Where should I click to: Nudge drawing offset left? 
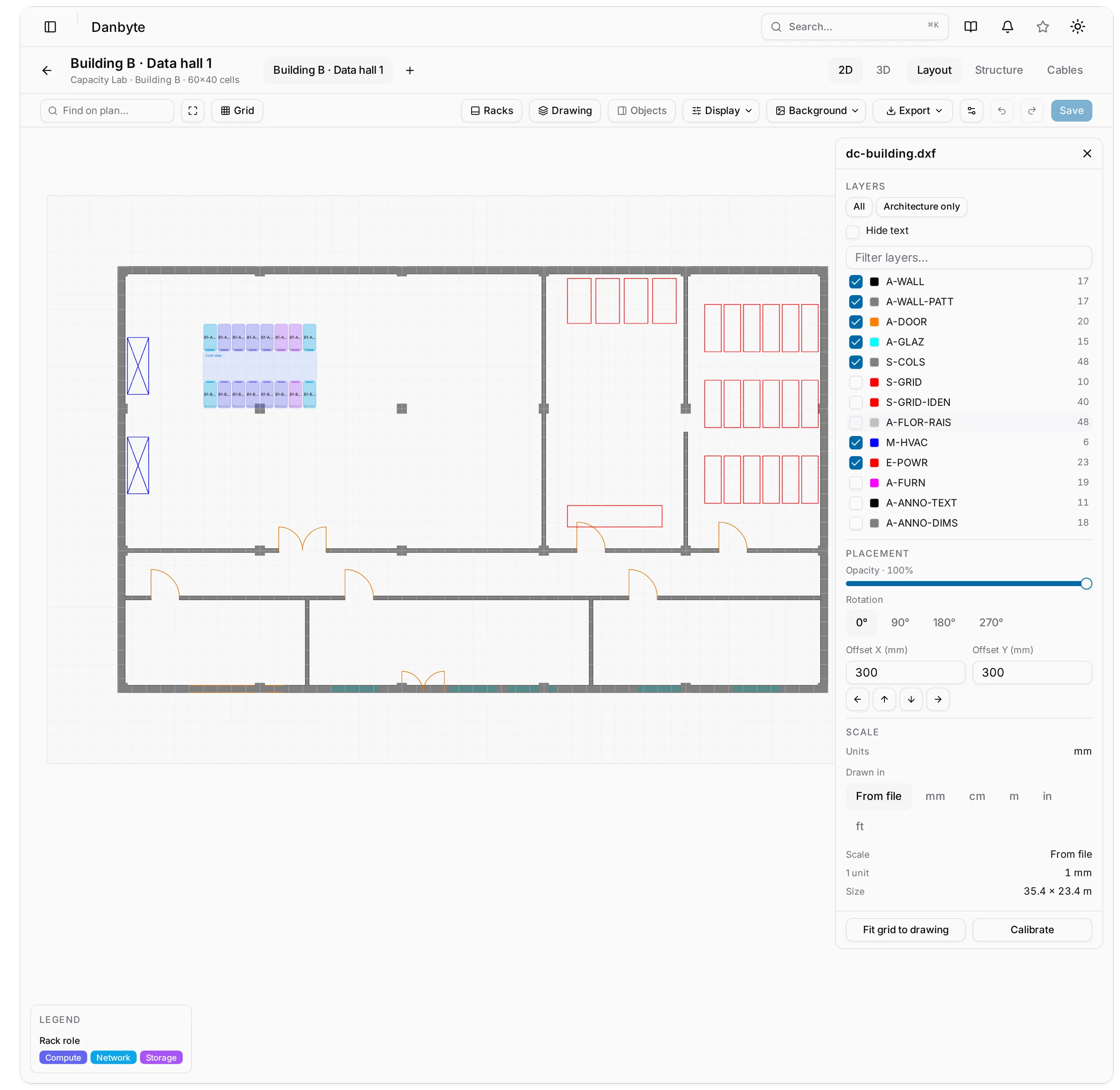click(857, 699)
